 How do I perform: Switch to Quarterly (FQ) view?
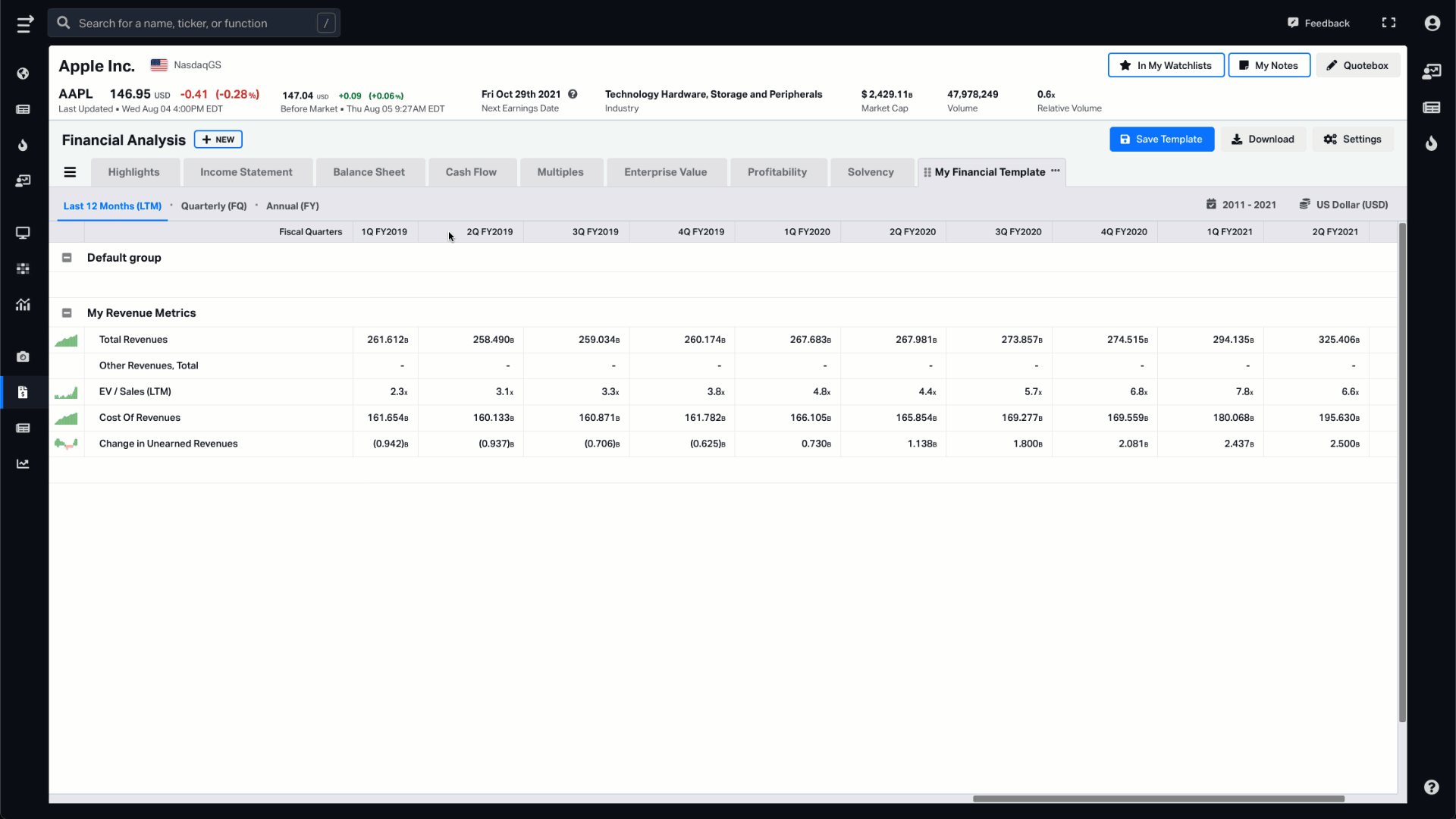tap(214, 206)
